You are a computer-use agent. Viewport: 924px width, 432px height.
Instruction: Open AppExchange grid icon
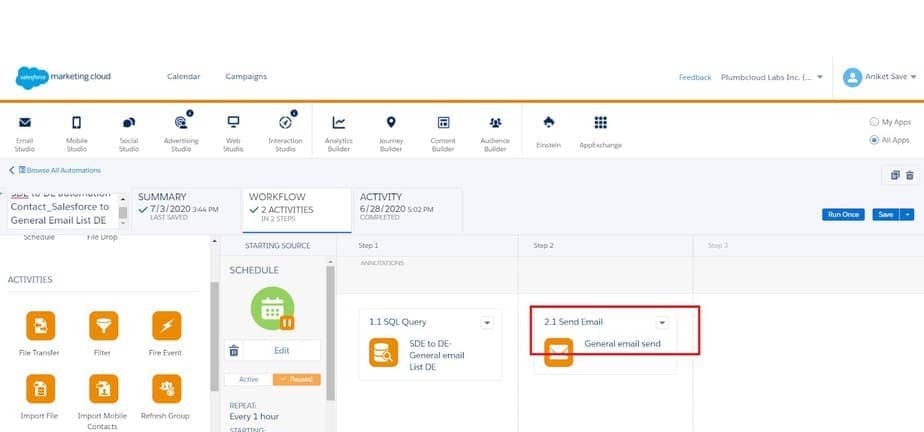pos(600,123)
